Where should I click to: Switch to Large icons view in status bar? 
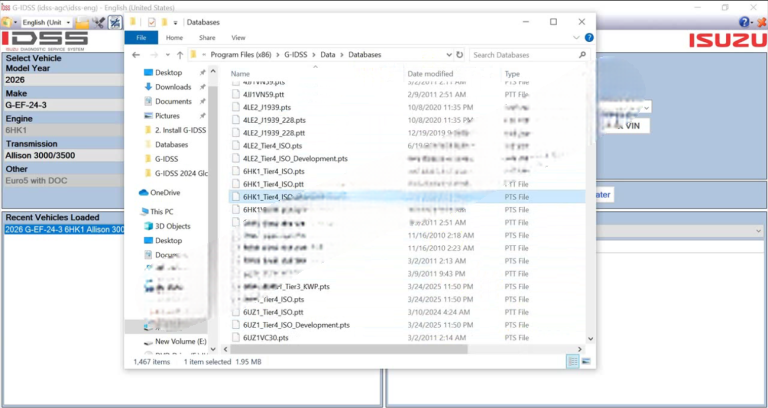coord(586,361)
